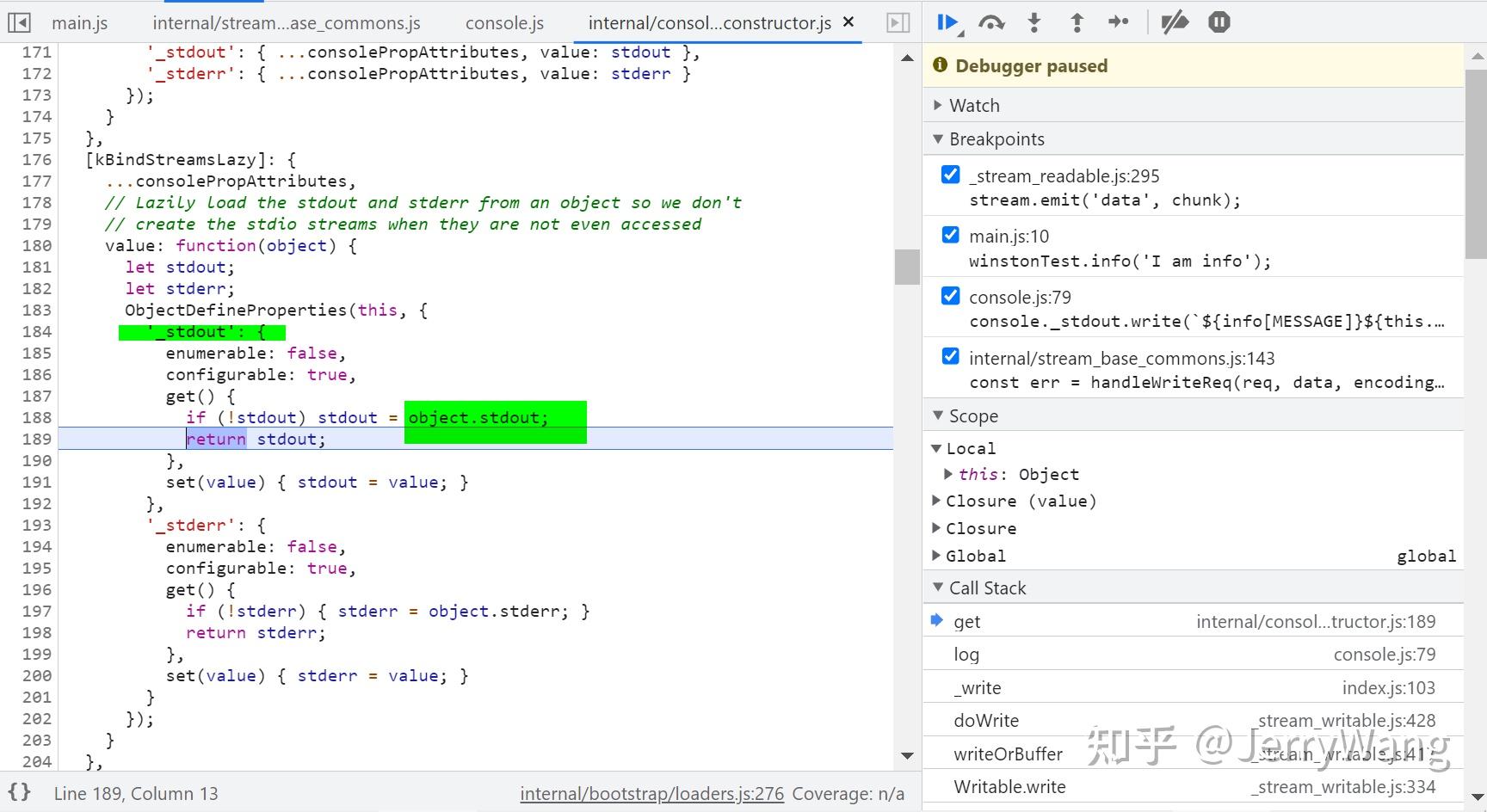
Task: Expand the unnamed Closure scope
Action: (936, 528)
